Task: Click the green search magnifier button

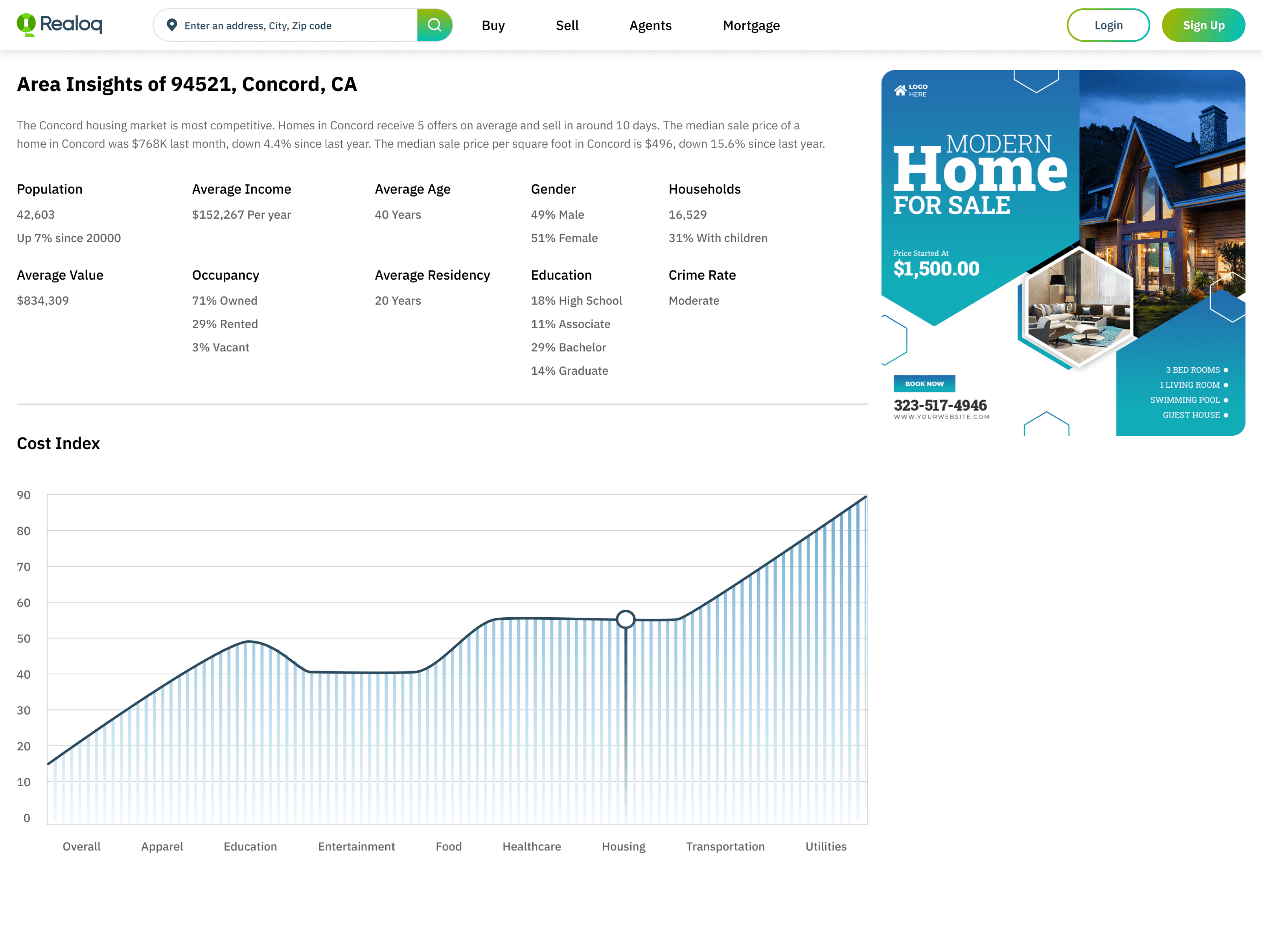Action: tap(435, 25)
